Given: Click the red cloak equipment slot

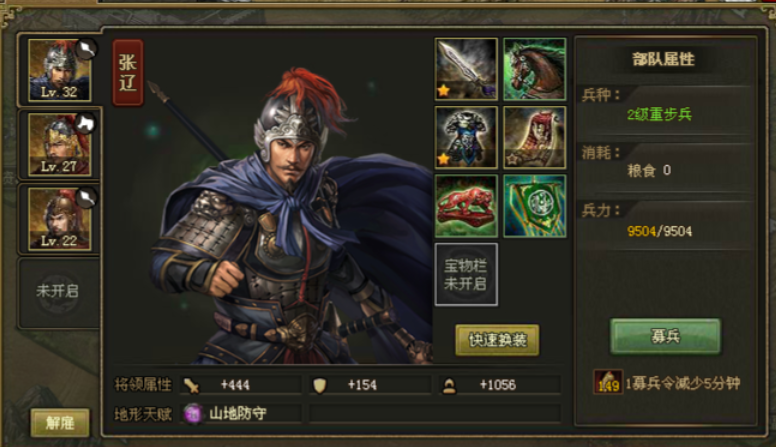Looking at the screenshot, I should 534,137.
